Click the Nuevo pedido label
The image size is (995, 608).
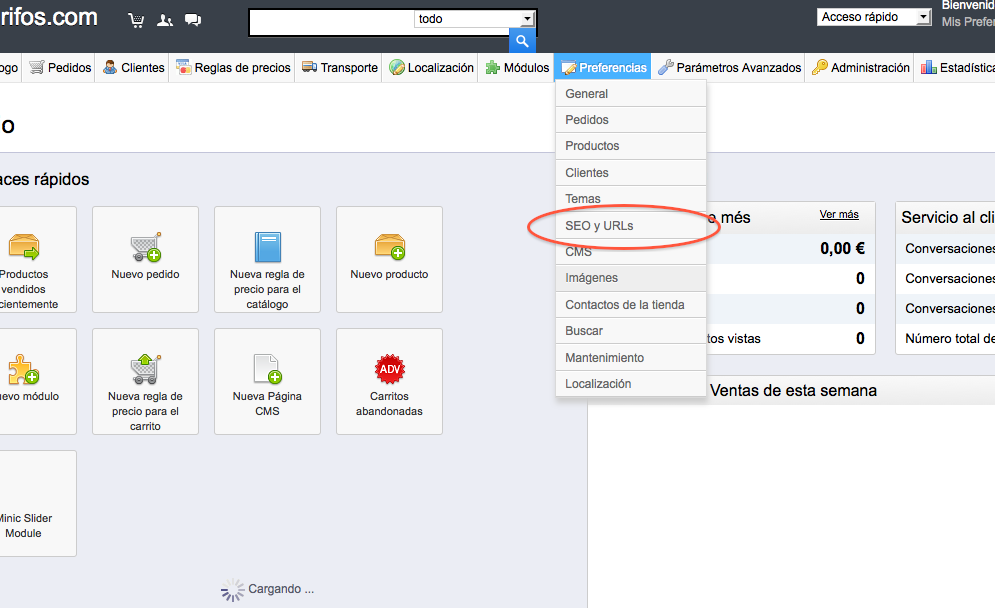pos(145,274)
